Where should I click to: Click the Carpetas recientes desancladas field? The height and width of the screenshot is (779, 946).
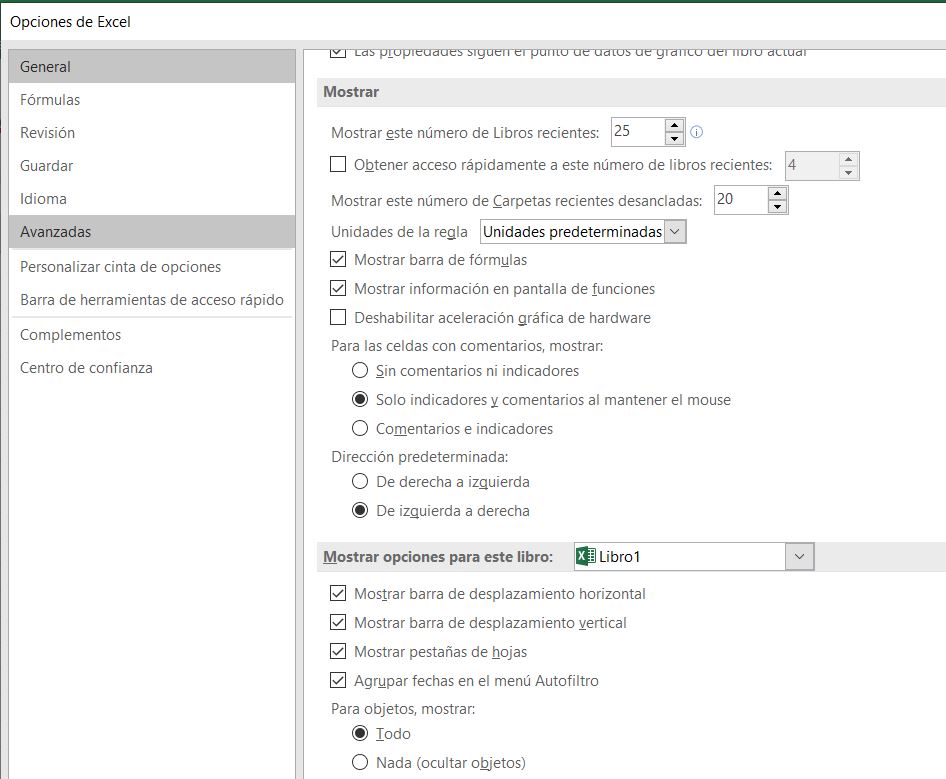tap(741, 200)
